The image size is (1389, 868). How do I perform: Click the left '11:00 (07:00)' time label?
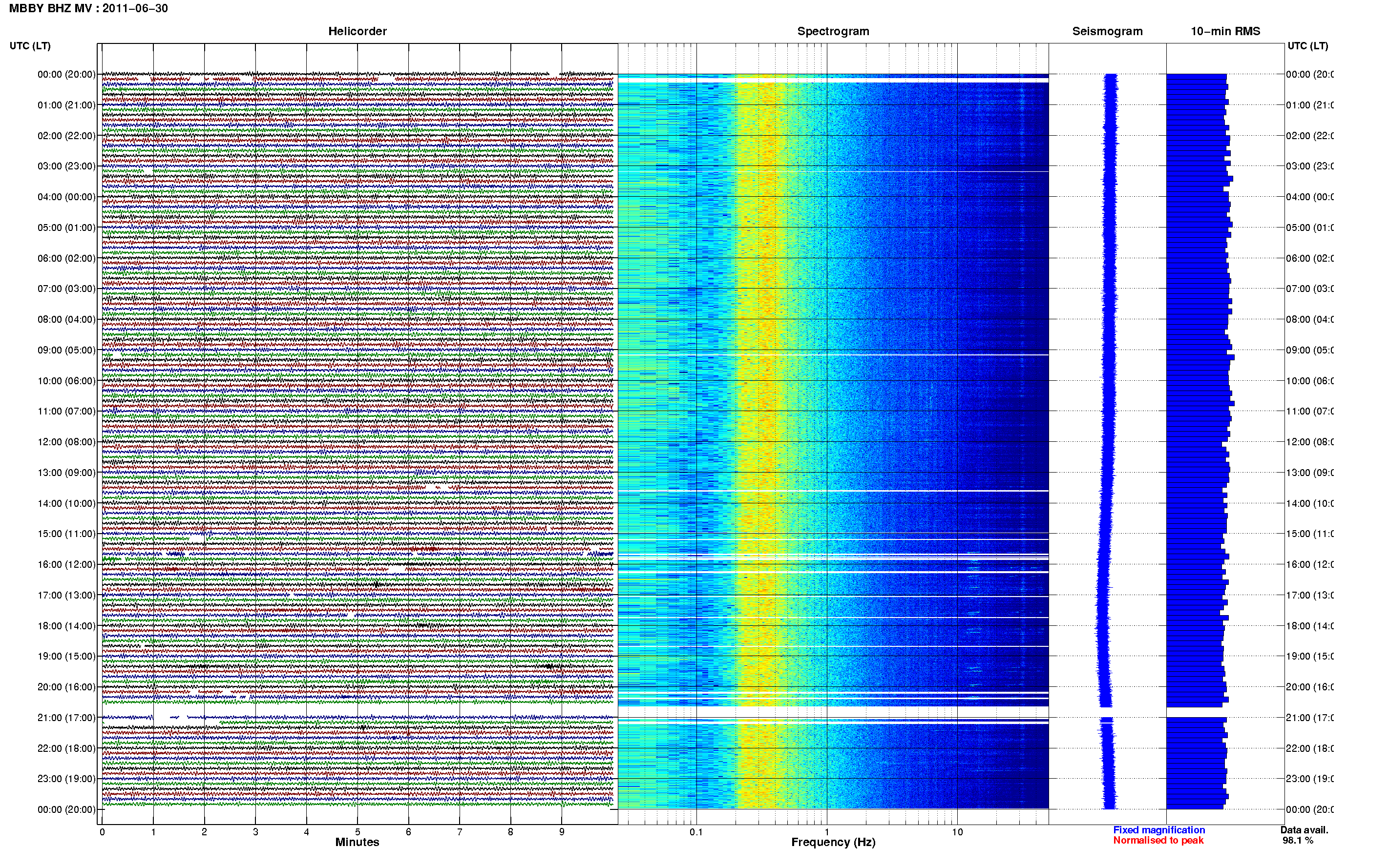pos(66,411)
